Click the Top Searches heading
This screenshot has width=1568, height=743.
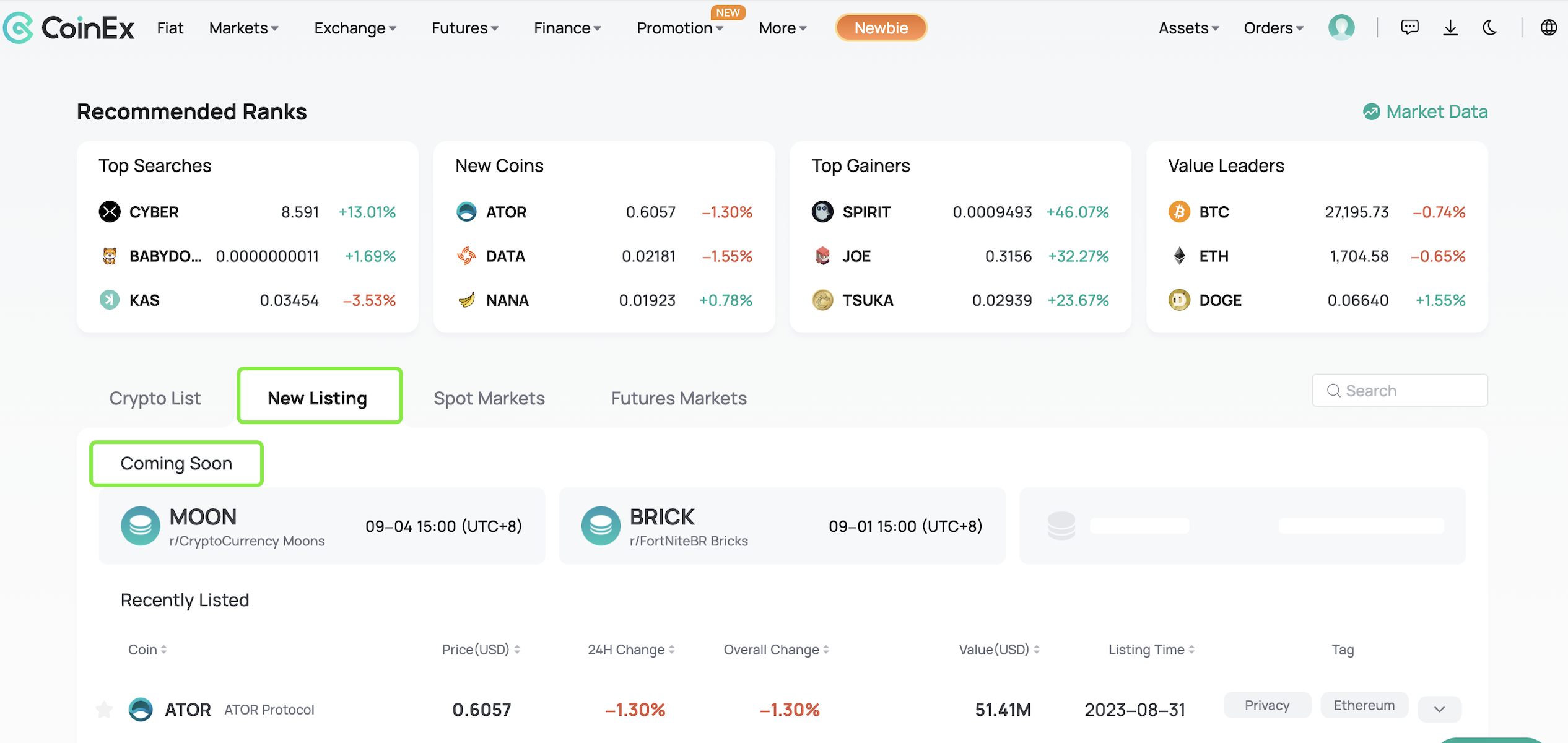155,165
